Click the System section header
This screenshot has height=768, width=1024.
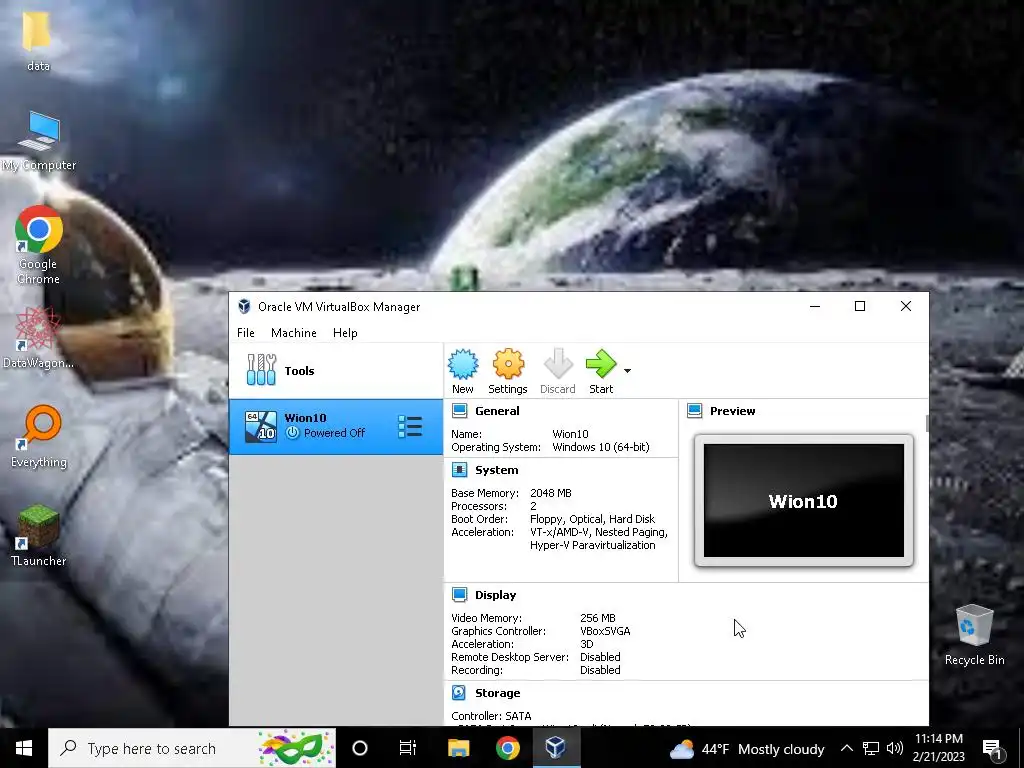click(496, 470)
